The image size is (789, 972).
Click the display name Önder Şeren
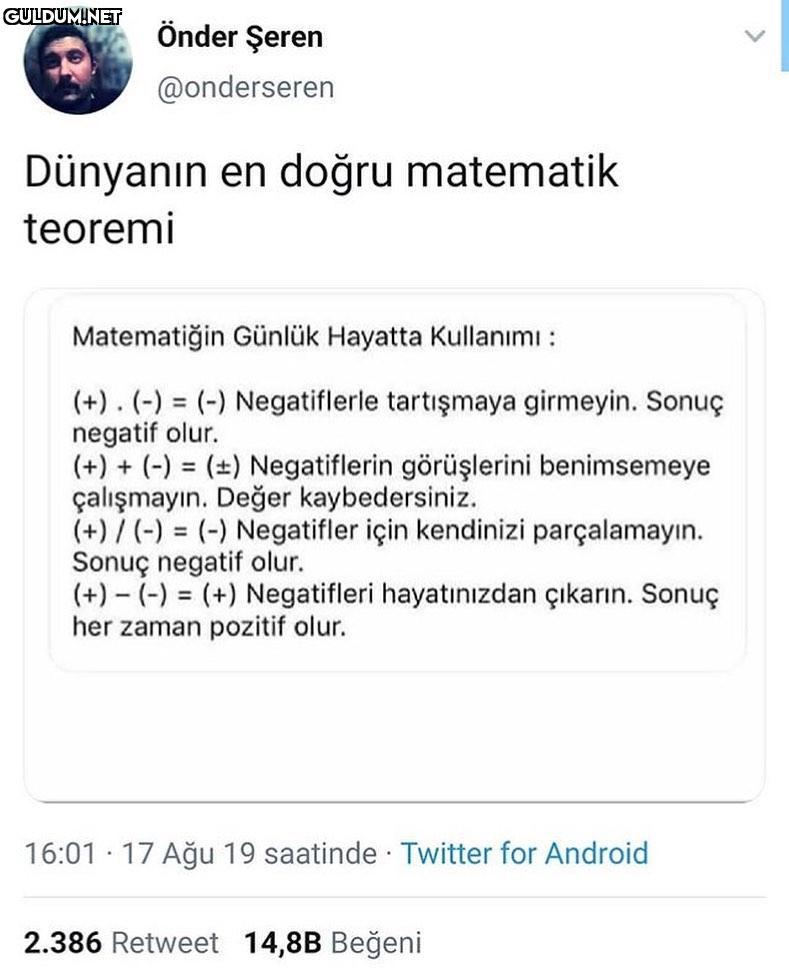point(240,37)
